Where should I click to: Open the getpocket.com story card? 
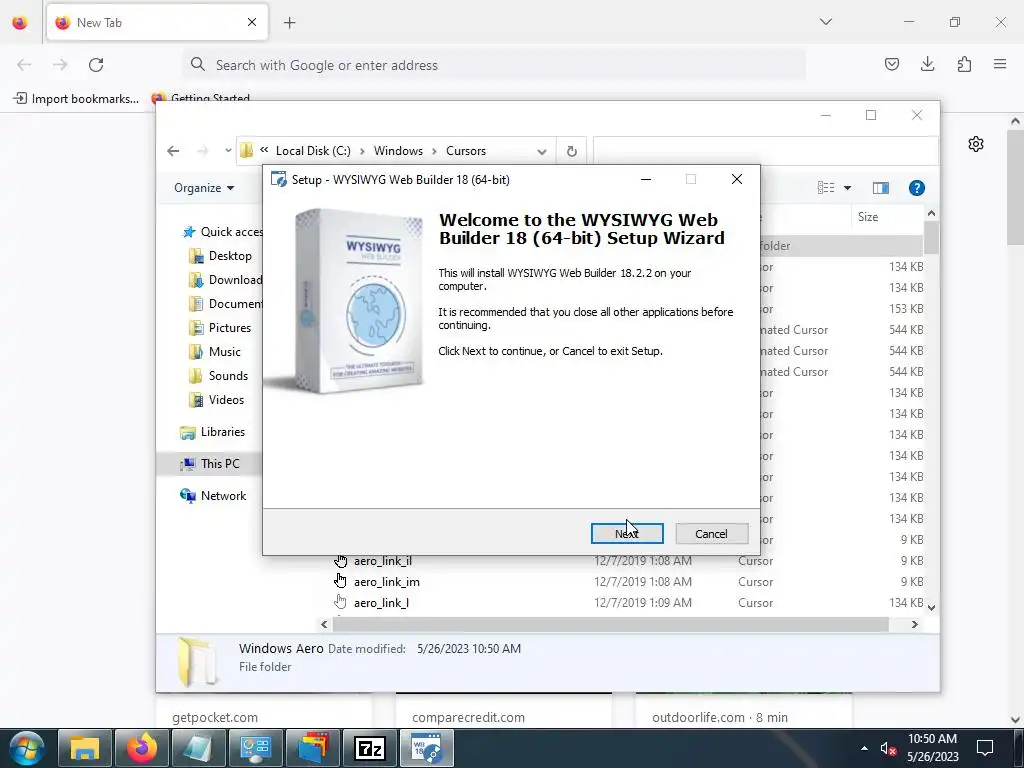pos(264,711)
